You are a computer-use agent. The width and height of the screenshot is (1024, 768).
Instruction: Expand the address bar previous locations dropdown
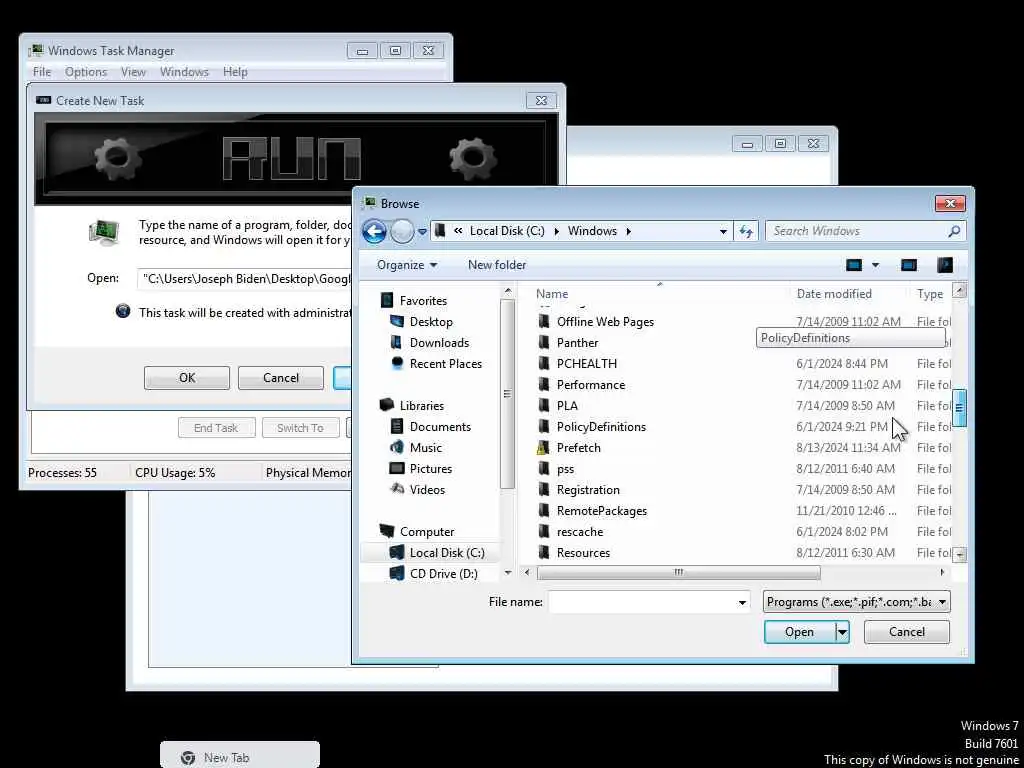(x=723, y=231)
